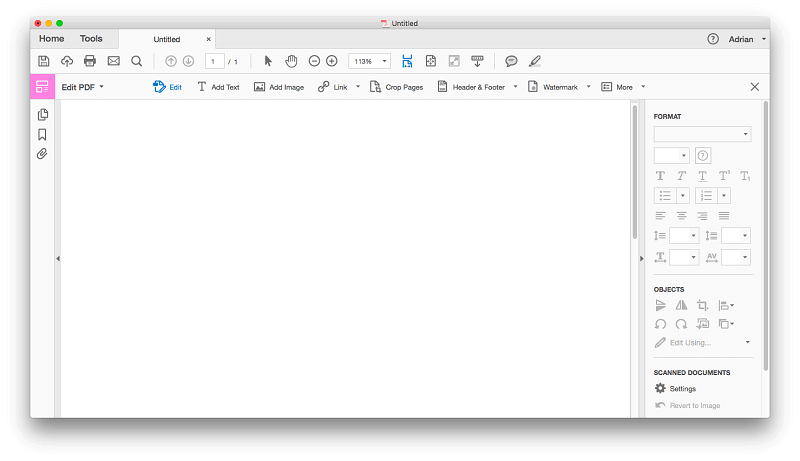800x461 pixels.
Task: Click the Read mode toolbar icon
Action: (x=477, y=61)
